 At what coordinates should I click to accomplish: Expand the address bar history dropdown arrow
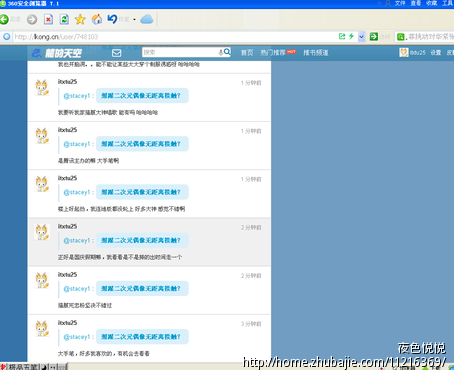[x=361, y=37]
